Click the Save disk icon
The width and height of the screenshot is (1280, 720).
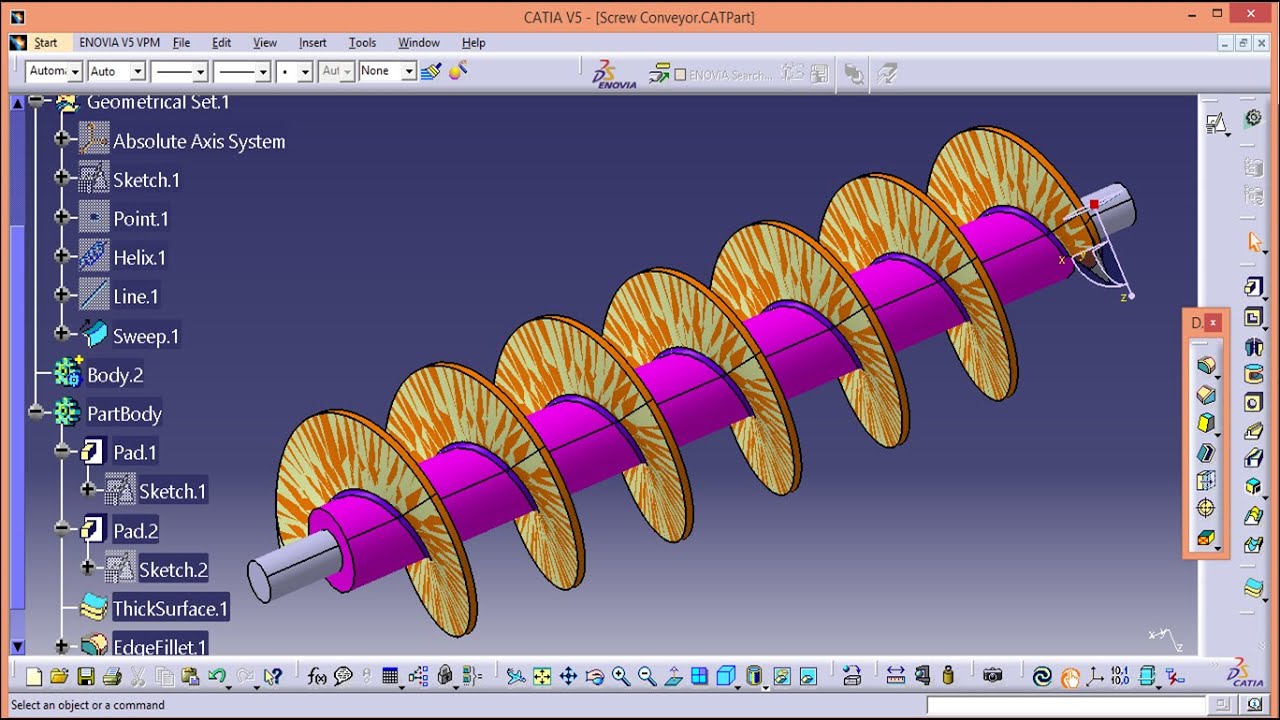tap(86, 677)
